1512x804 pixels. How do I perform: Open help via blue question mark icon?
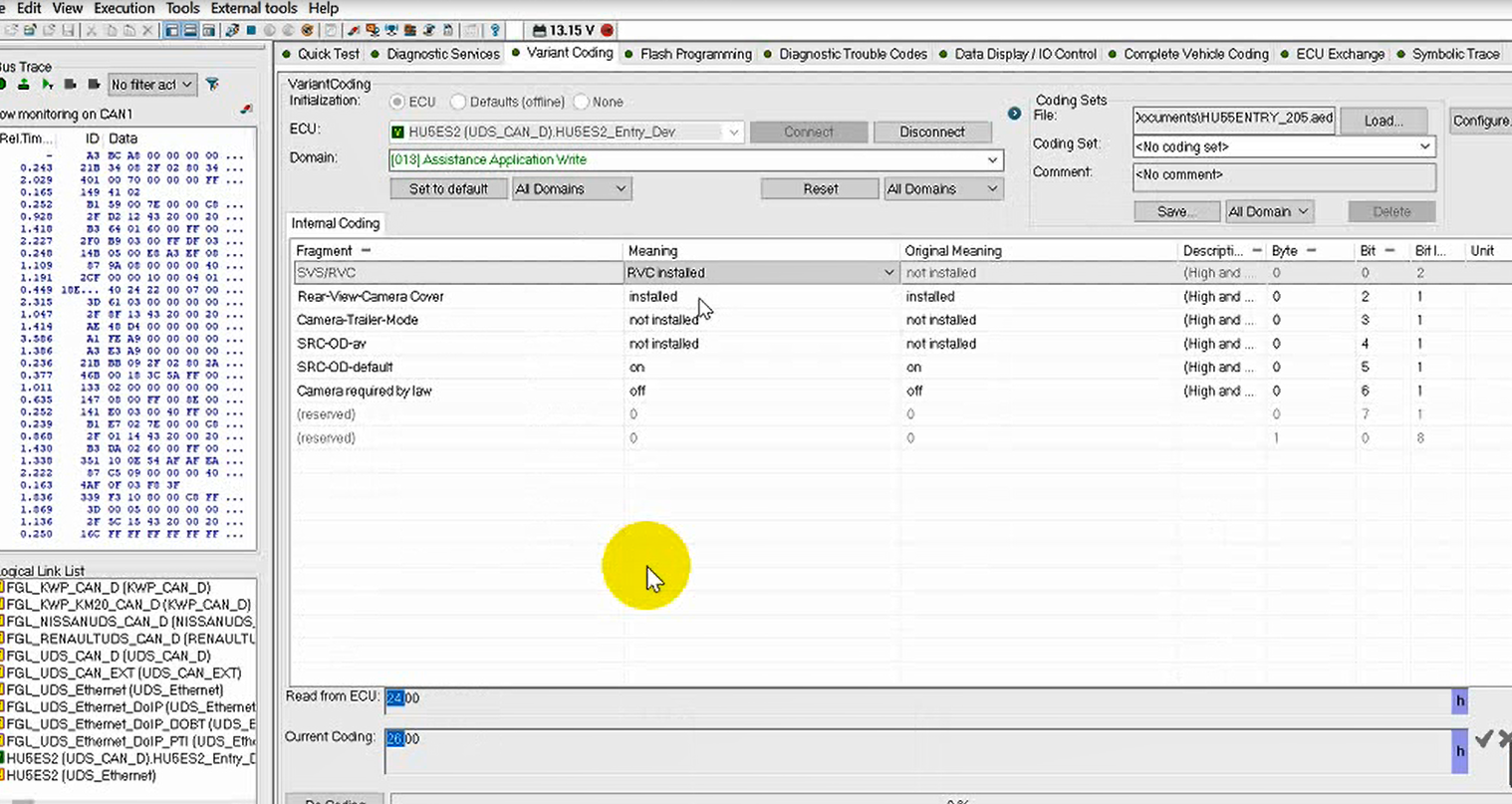pyautogui.click(x=495, y=30)
